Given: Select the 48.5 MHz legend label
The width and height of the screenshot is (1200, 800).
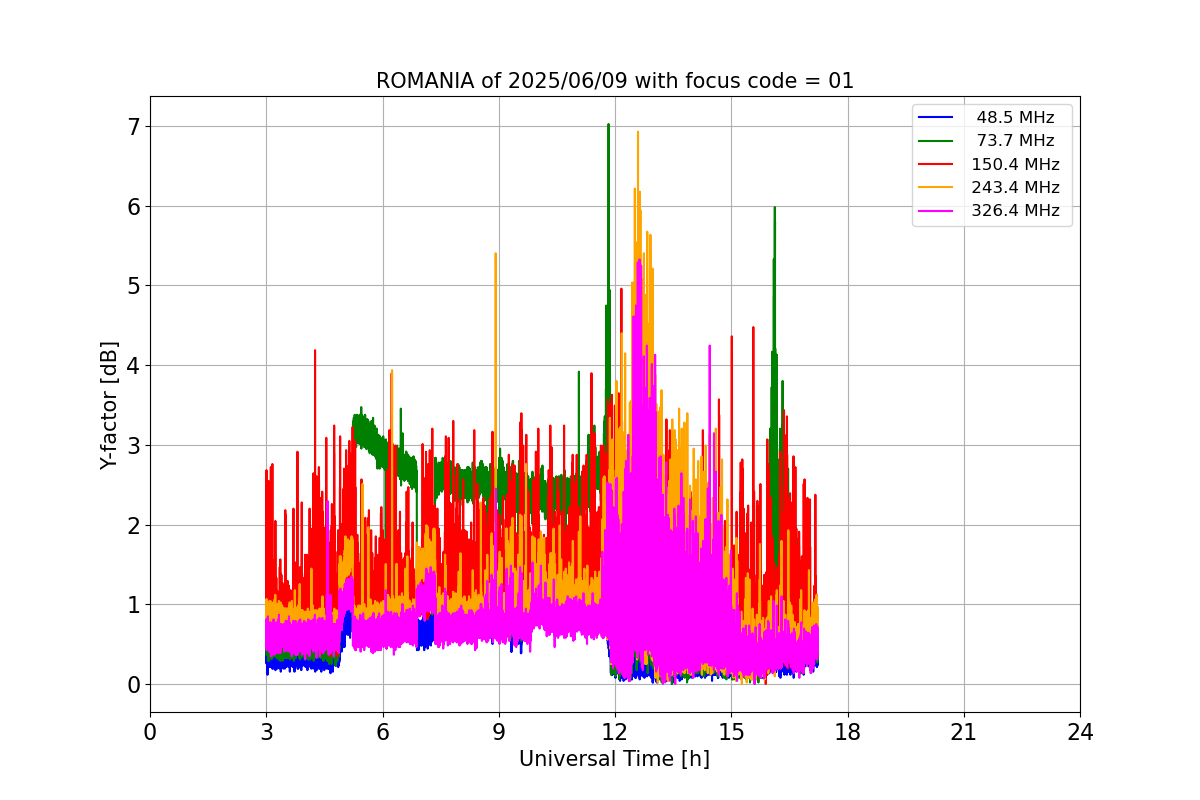Looking at the screenshot, I should (1015, 118).
